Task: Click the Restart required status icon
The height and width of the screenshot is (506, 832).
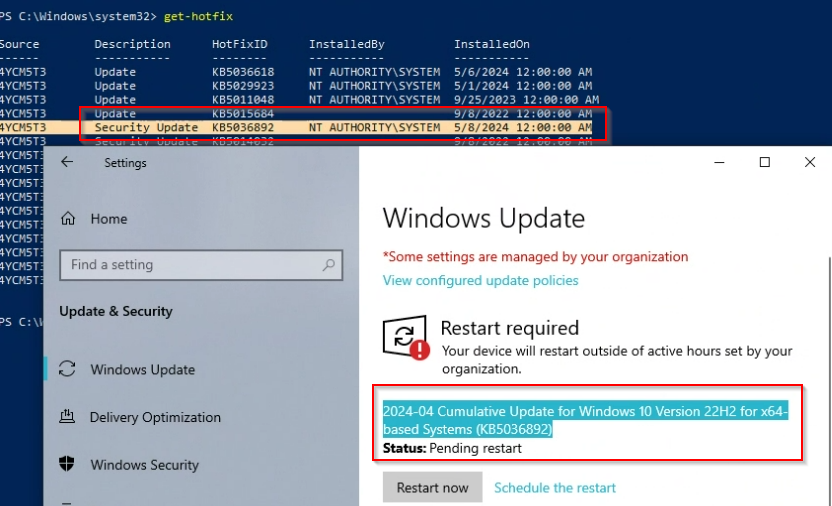Action: click(x=406, y=338)
